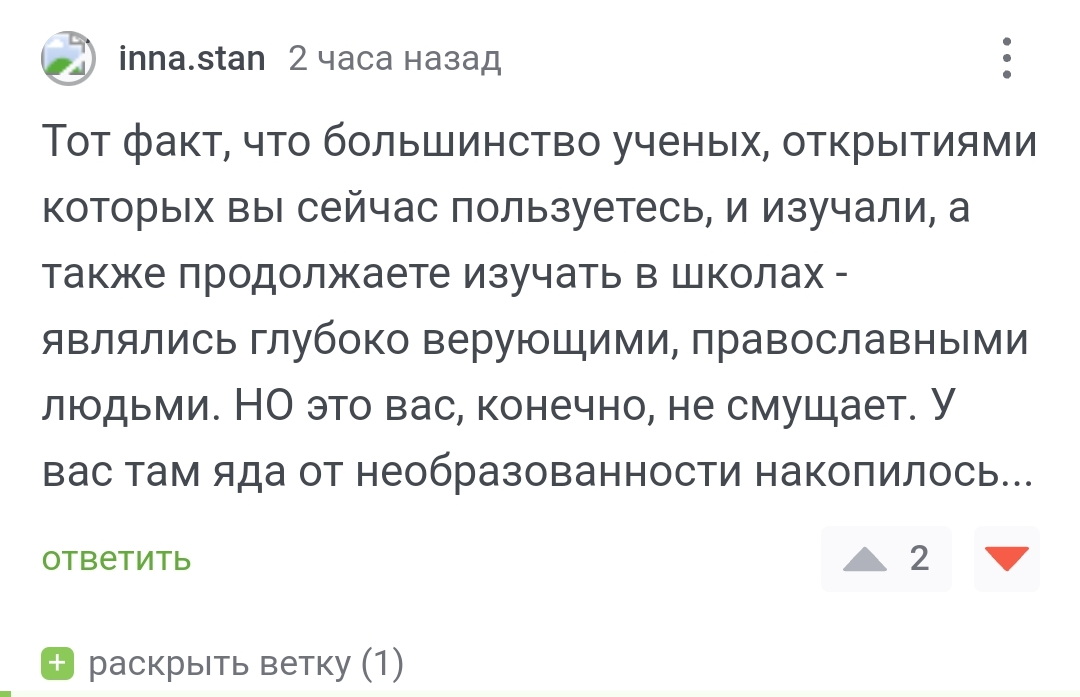Click the inna.stan user avatar
The height and width of the screenshot is (697, 1080).
click(x=68, y=58)
